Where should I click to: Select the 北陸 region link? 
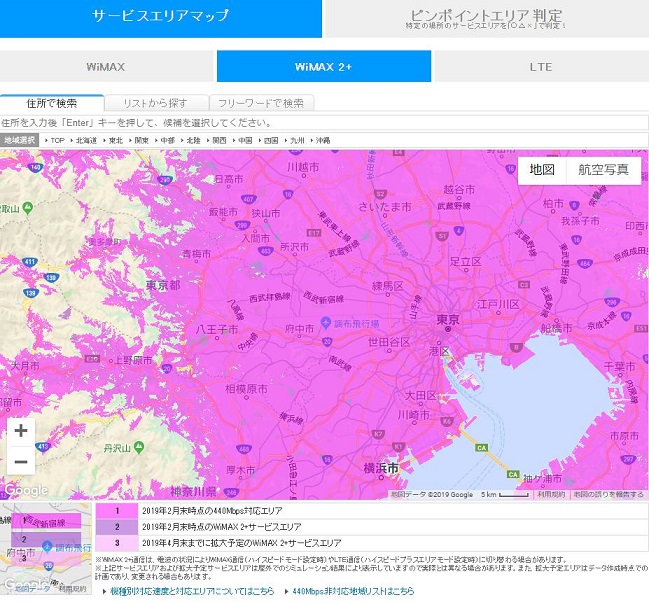click(193, 140)
